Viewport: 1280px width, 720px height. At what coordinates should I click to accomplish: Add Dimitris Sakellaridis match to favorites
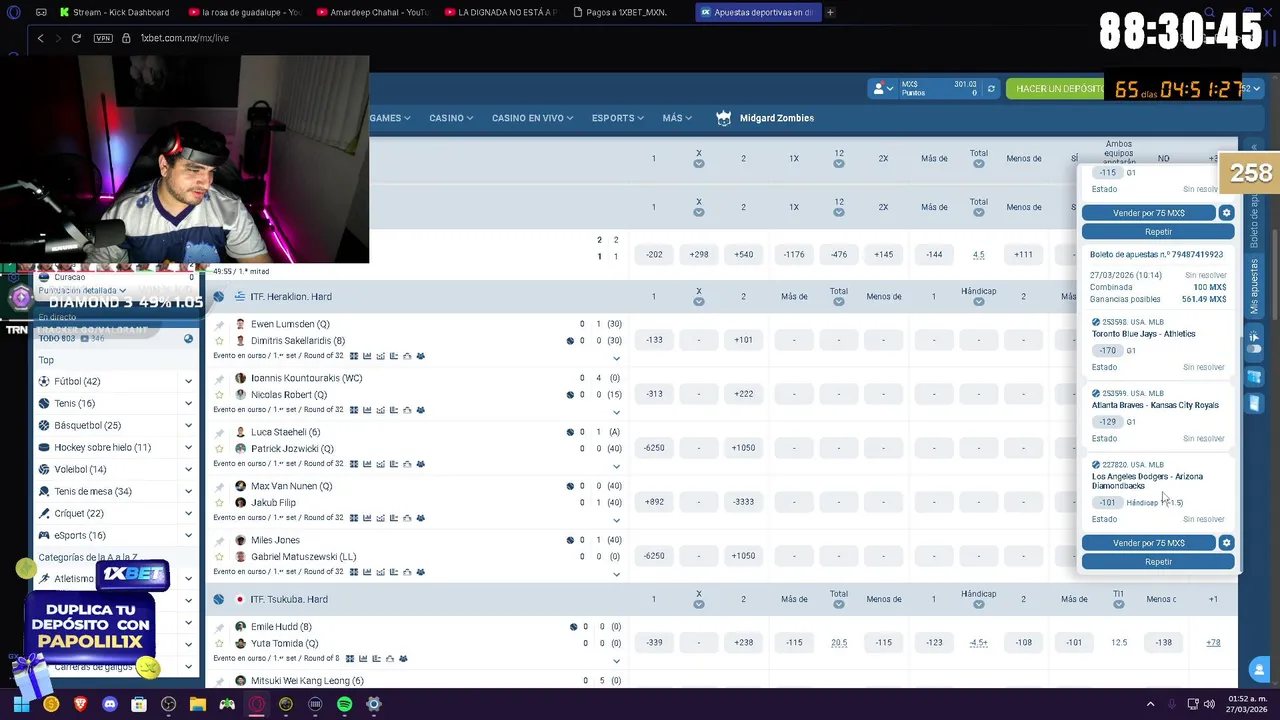pyautogui.click(x=219, y=341)
